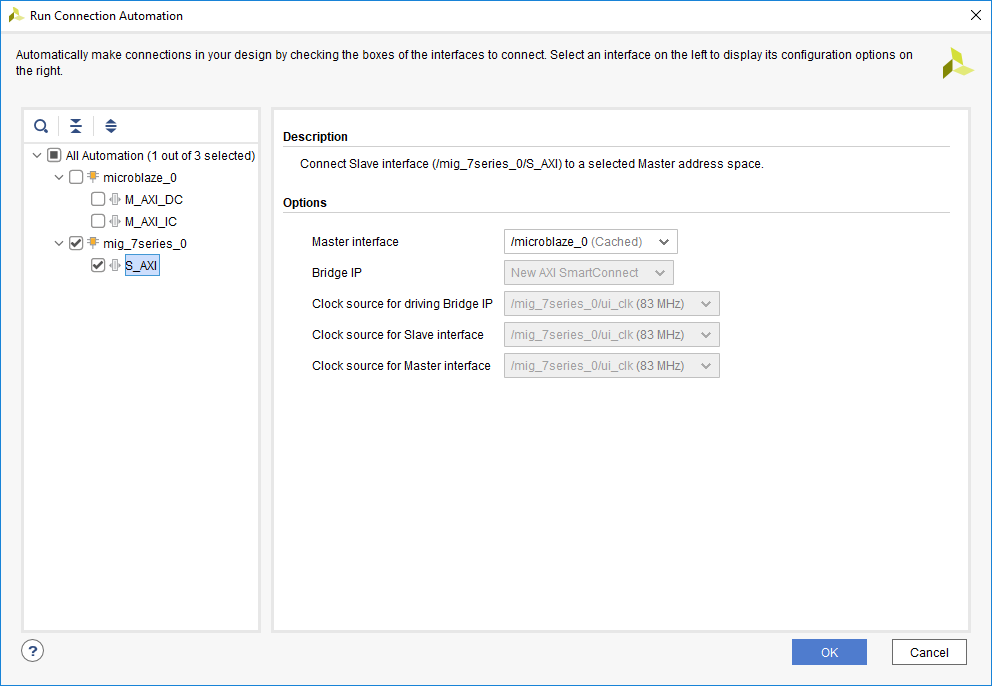Check the M_AXI_IC checkbox
Image resolution: width=992 pixels, height=686 pixels.
click(98, 221)
